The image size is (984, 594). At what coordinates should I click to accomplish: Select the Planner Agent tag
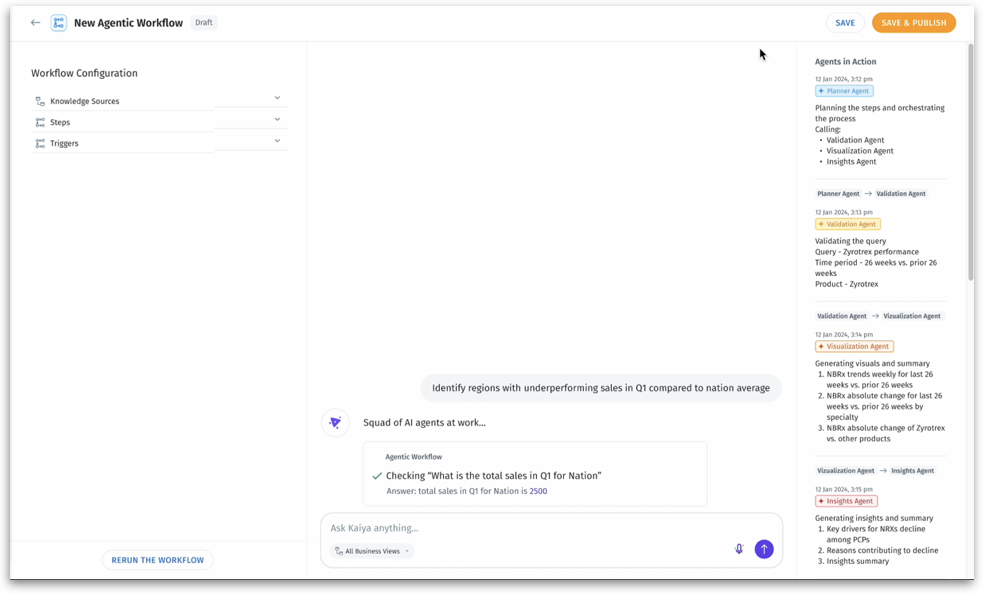[844, 91]
